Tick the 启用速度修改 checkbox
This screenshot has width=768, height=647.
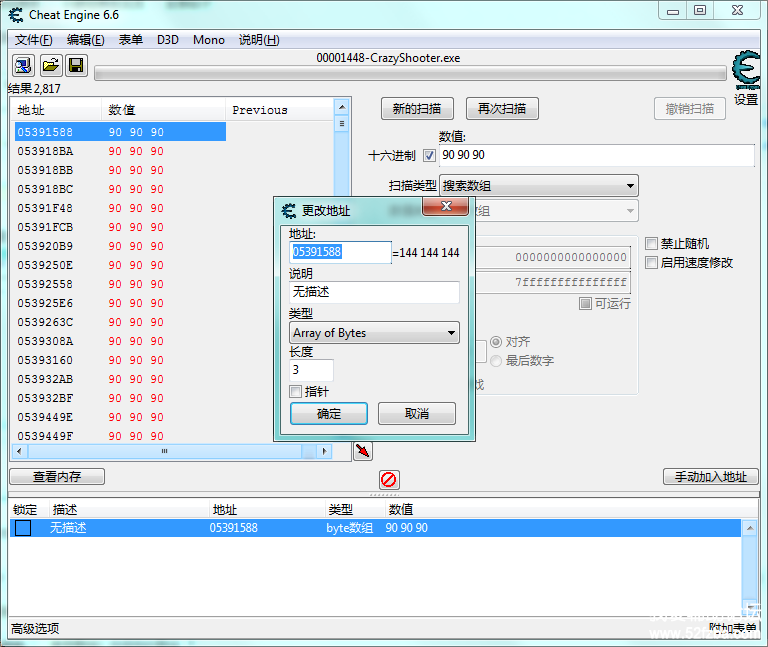tap(652, 262)
